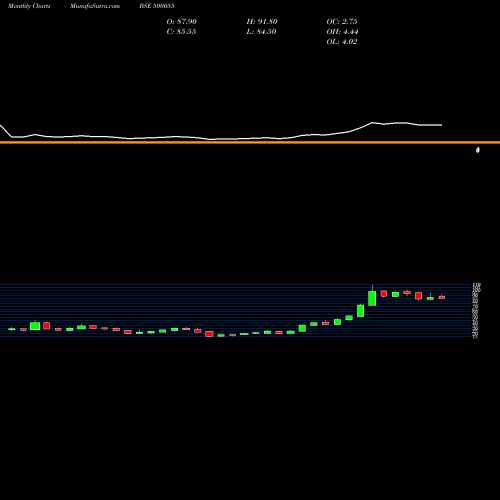The height and width of the screenshot is (500, 500).
Task: Click the 'OL: 4.02' value
Action: tap(342, 42)
